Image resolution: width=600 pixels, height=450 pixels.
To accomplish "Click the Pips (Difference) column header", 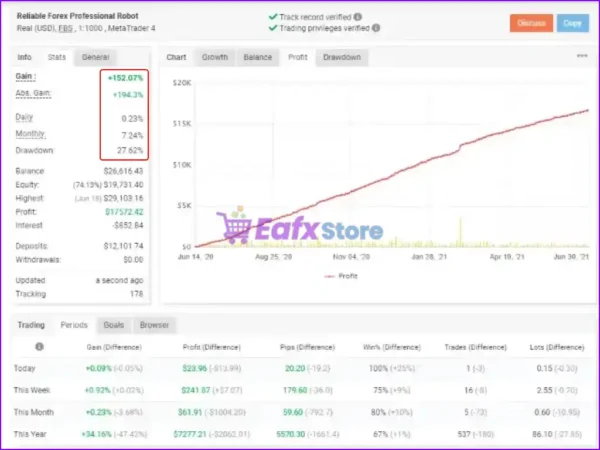I will (307, 347).
